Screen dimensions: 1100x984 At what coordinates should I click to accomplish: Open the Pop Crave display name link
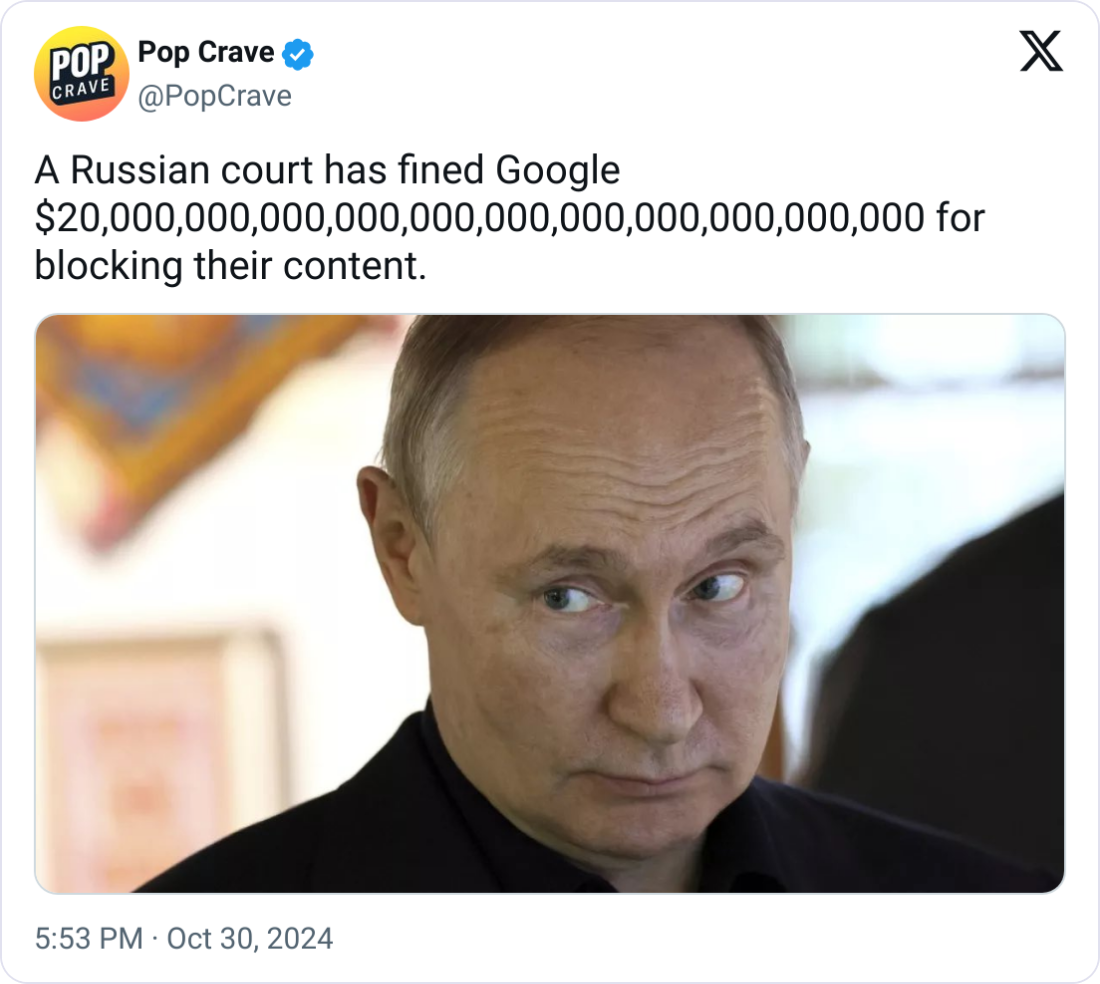206,53
